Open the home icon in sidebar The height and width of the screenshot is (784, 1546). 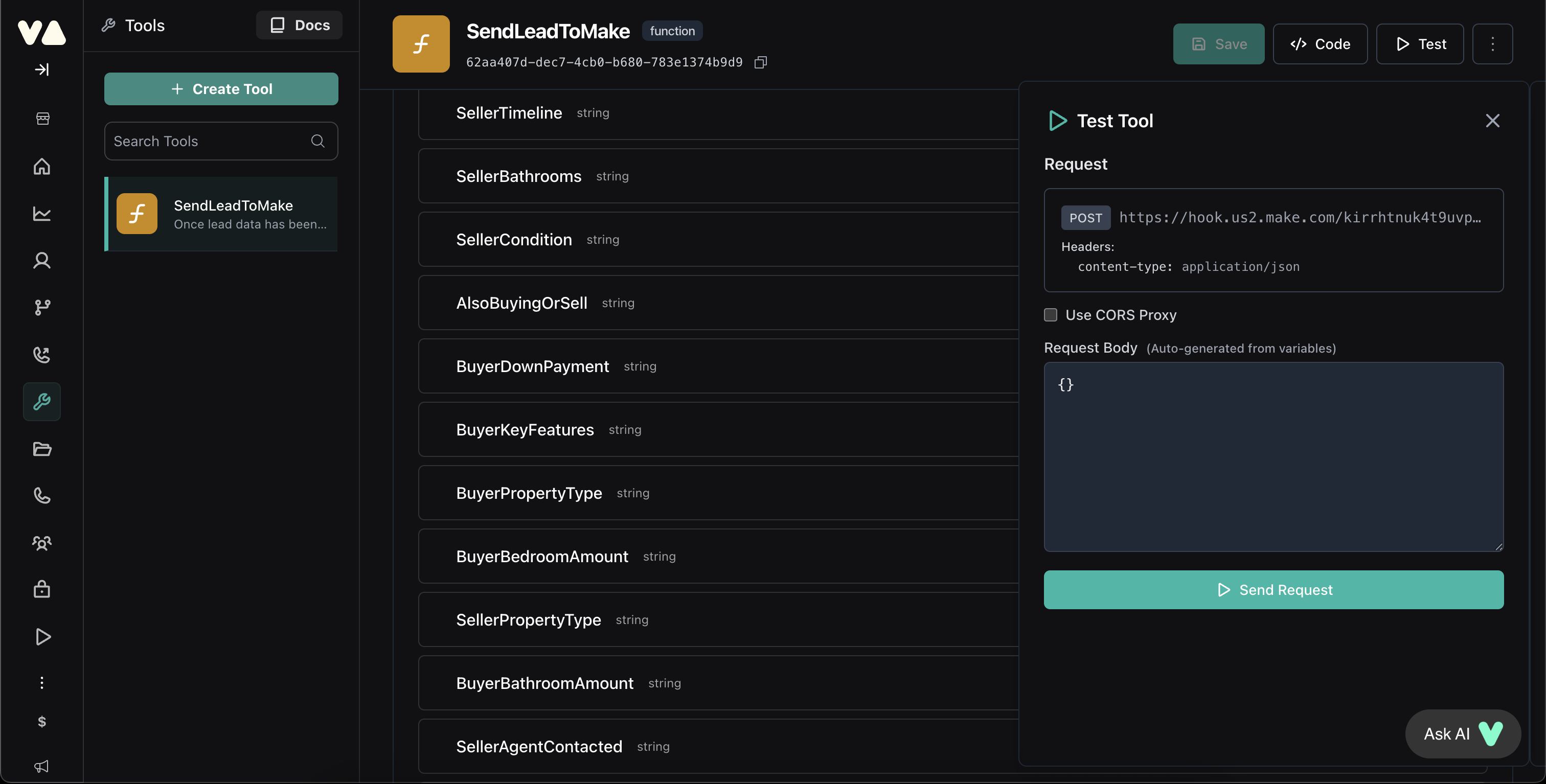[41, 166]
